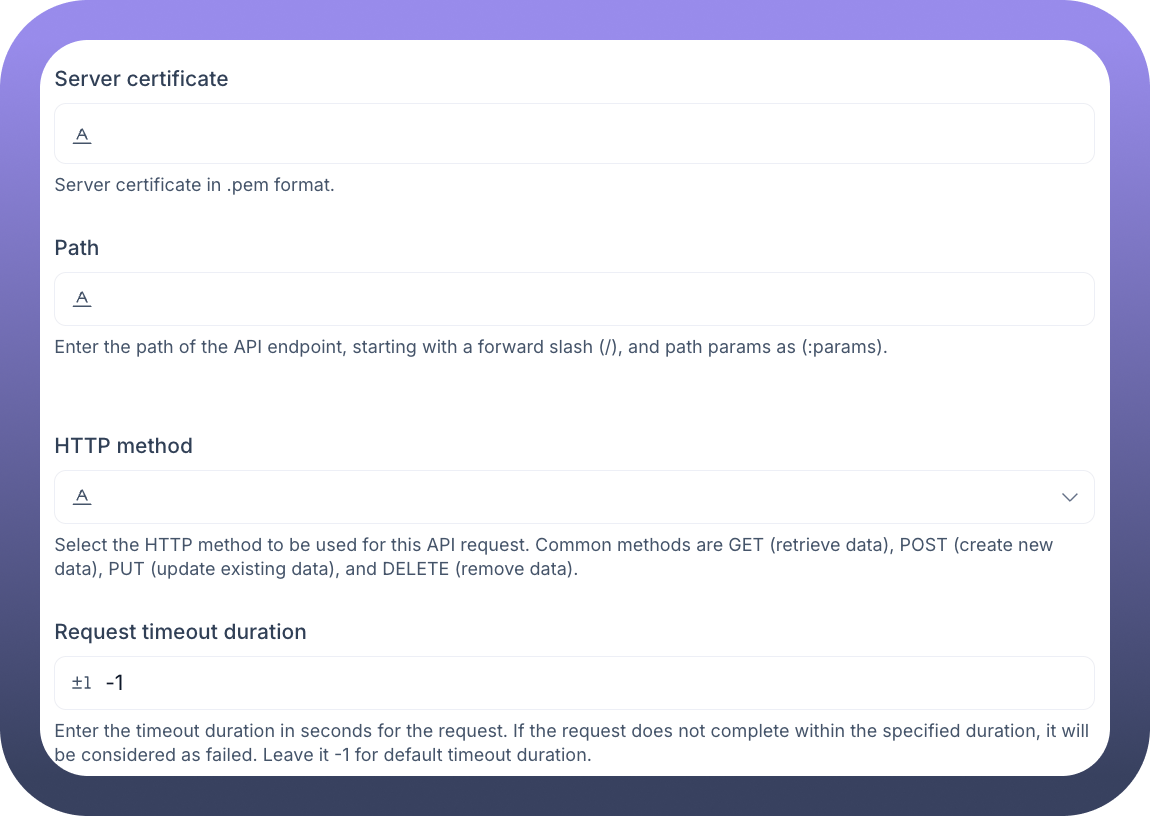The height and width of the screenshot is (816, 1150).
Task: Click the "Server certificate" field label
Action: click(141, 79)
